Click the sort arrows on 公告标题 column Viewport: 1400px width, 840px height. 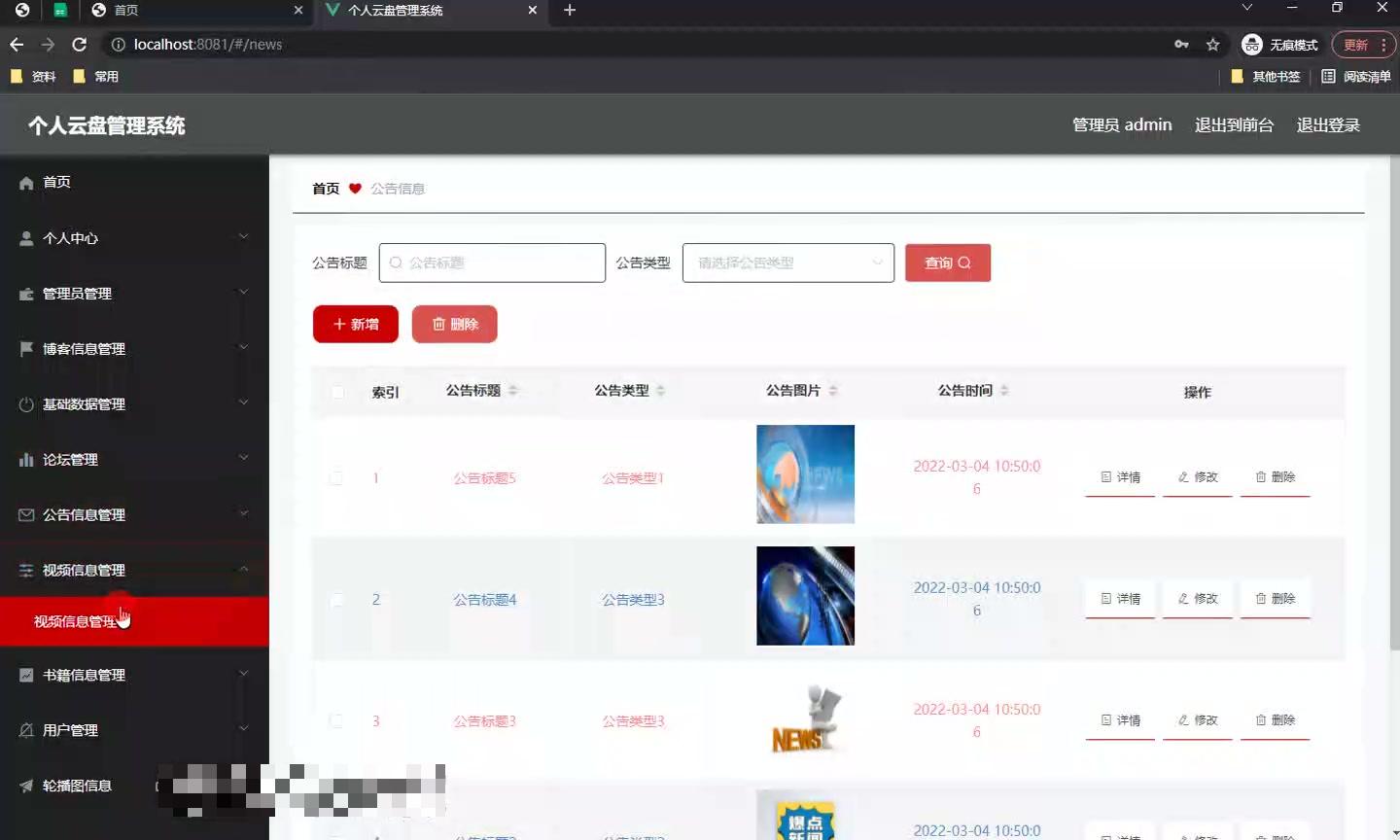(x=513, y=391)
